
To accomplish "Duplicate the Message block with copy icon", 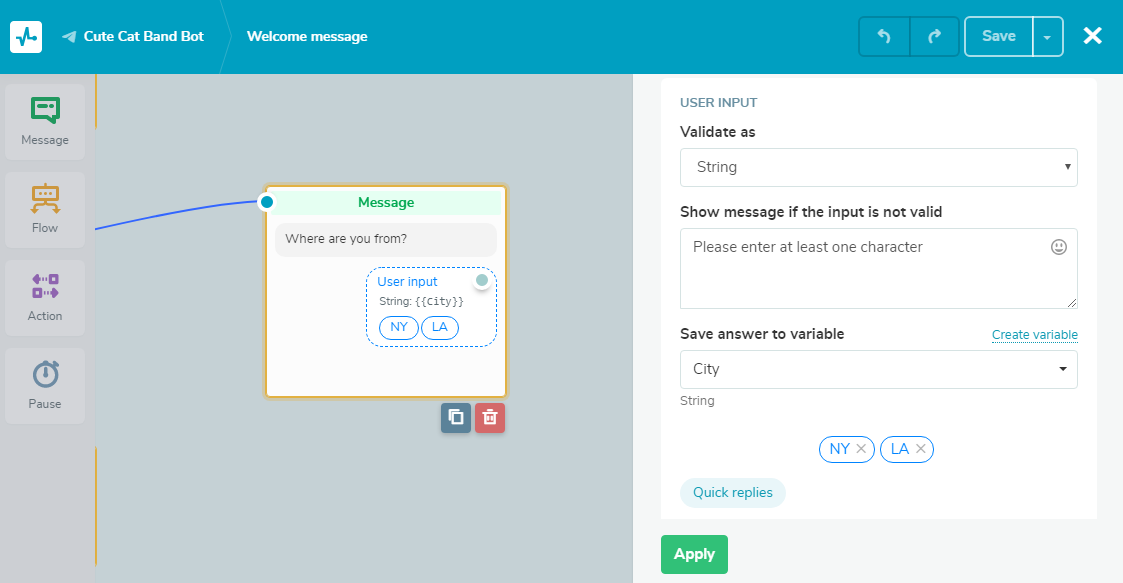I will 456,418.
